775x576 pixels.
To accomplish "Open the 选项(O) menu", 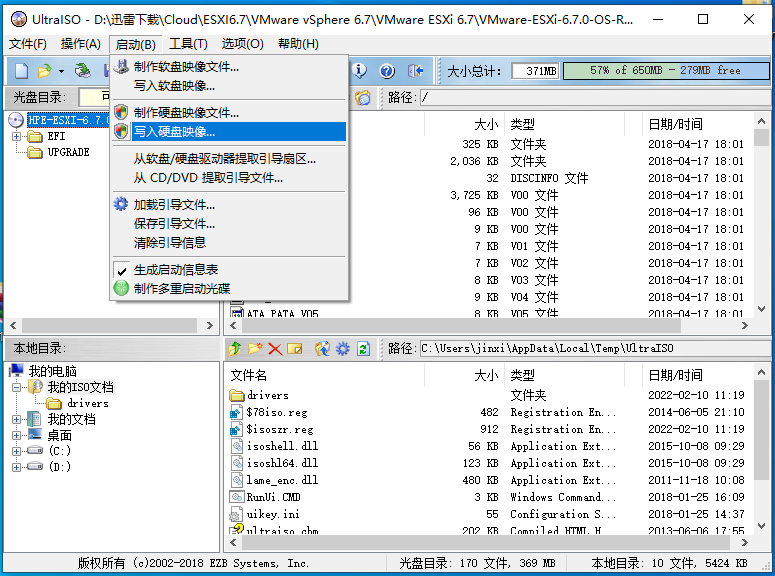I will 243,44.
